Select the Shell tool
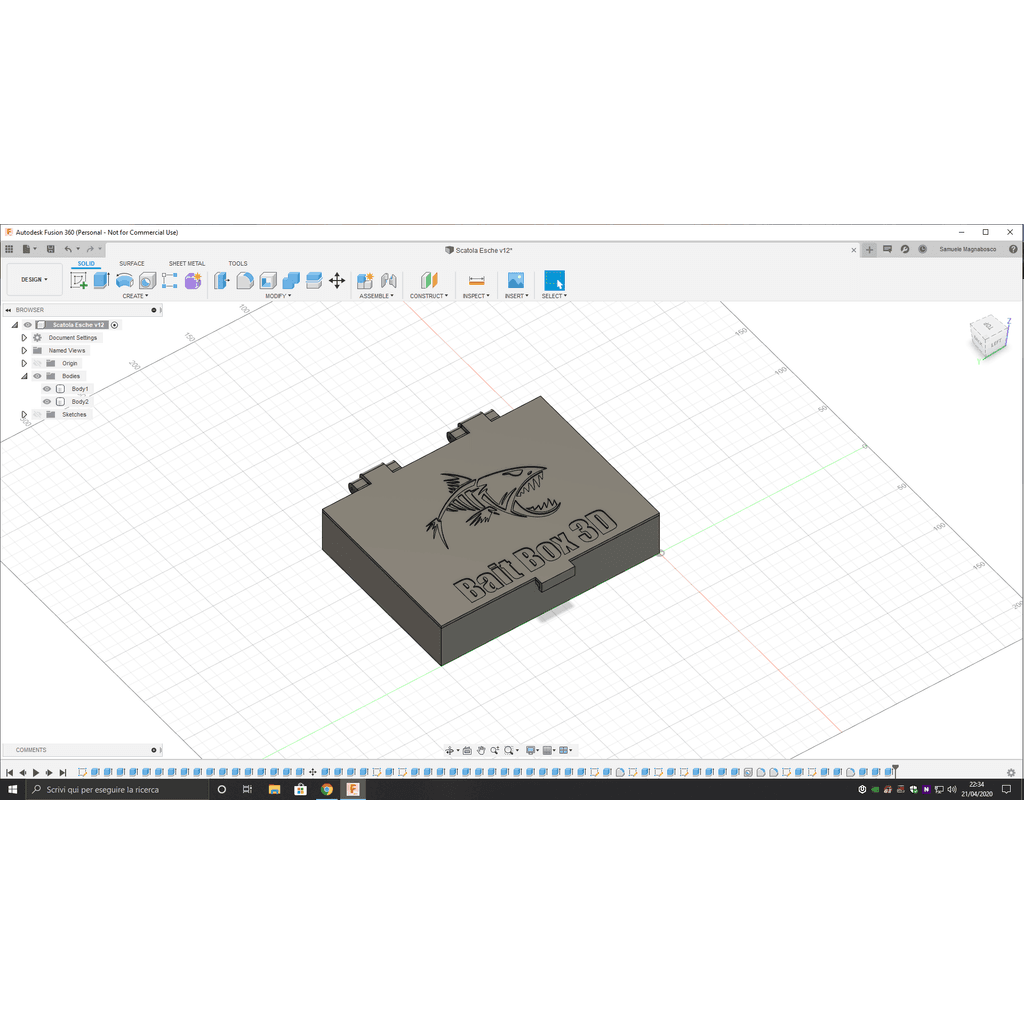Image resolution: width=1024 pixels, height=1024 pixels. [268, 281]
